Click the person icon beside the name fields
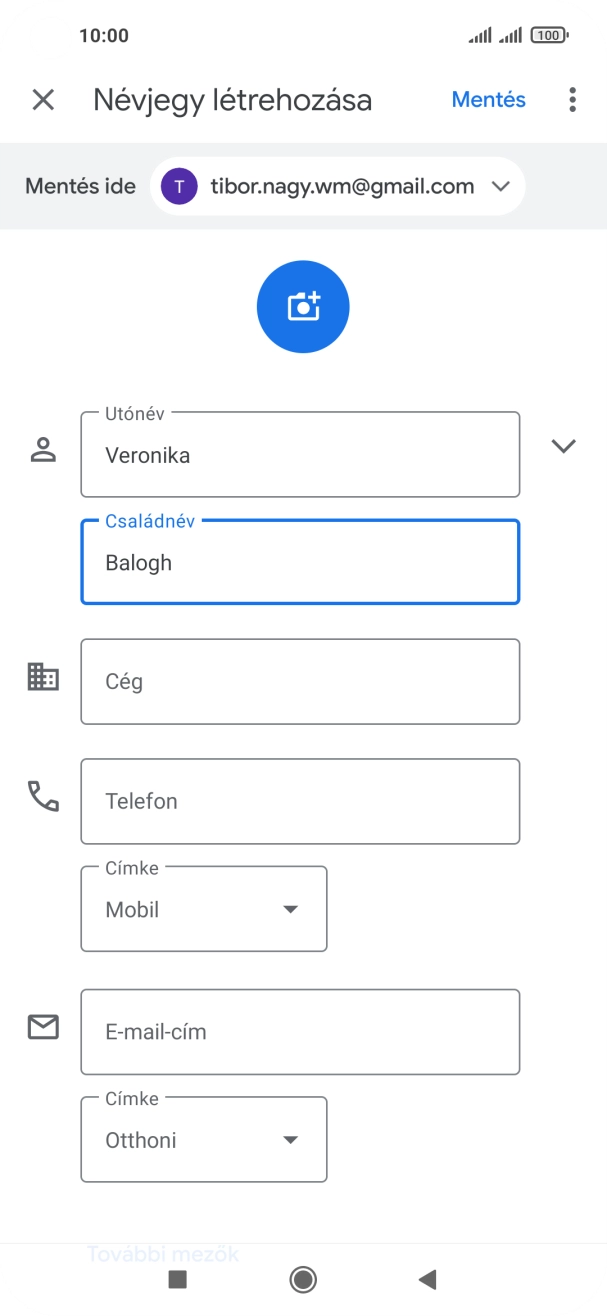Screen dimensions: 607x1316 tap(42, 447)
